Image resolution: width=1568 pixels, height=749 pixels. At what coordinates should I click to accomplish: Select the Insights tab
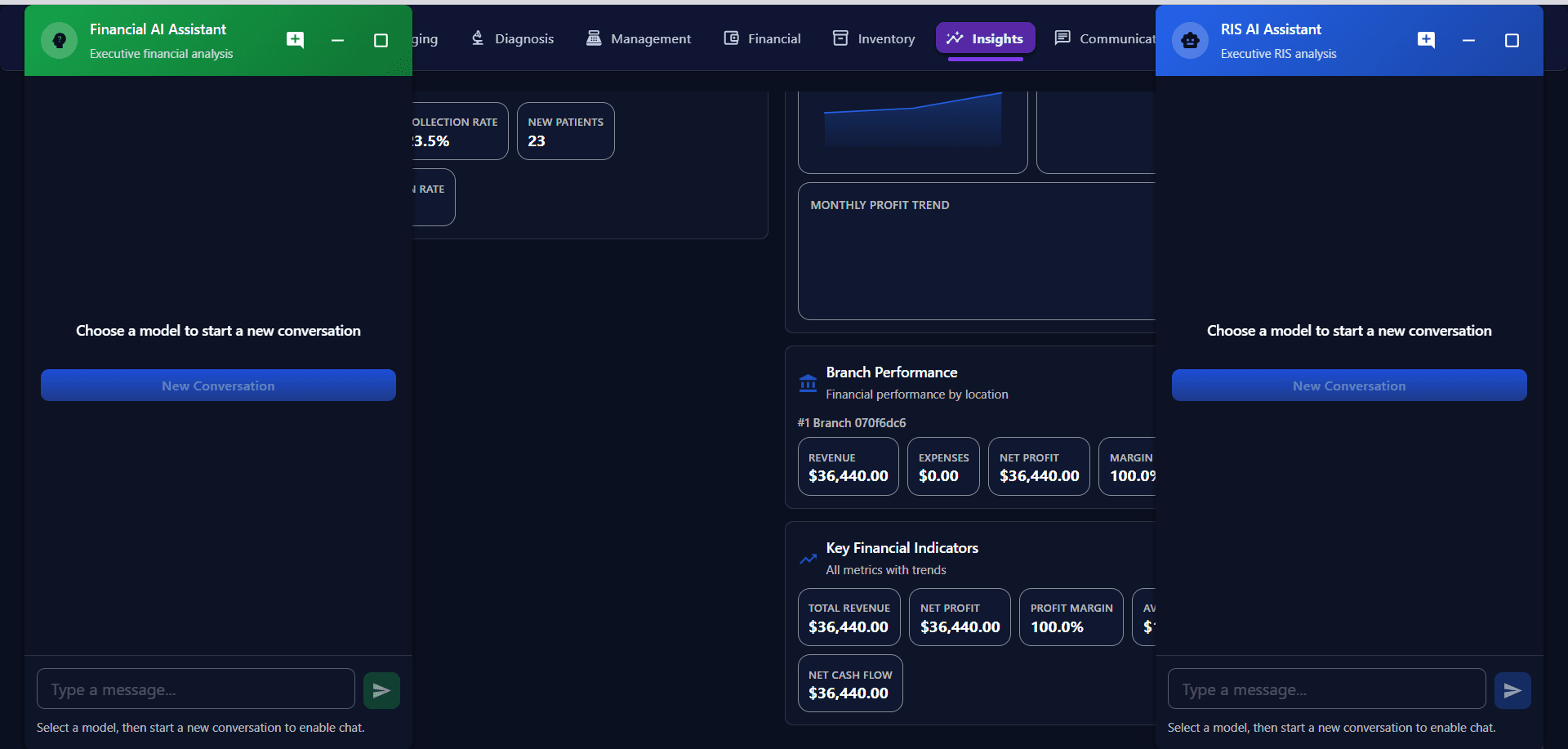click(x=986, y=38)
